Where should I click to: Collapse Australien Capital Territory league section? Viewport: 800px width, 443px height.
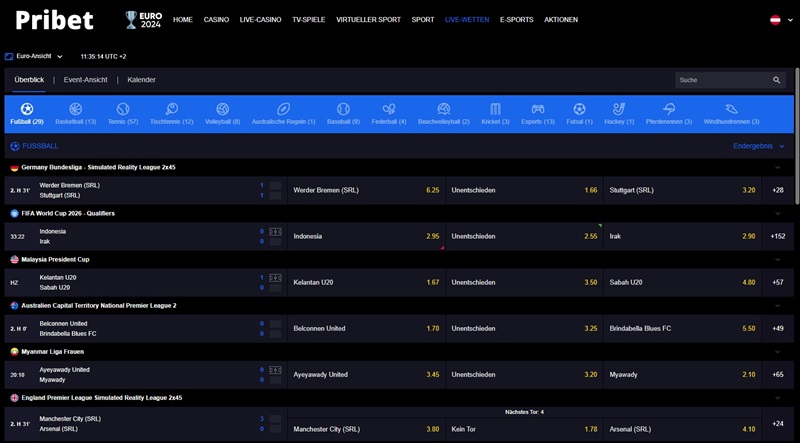(778, 306)
